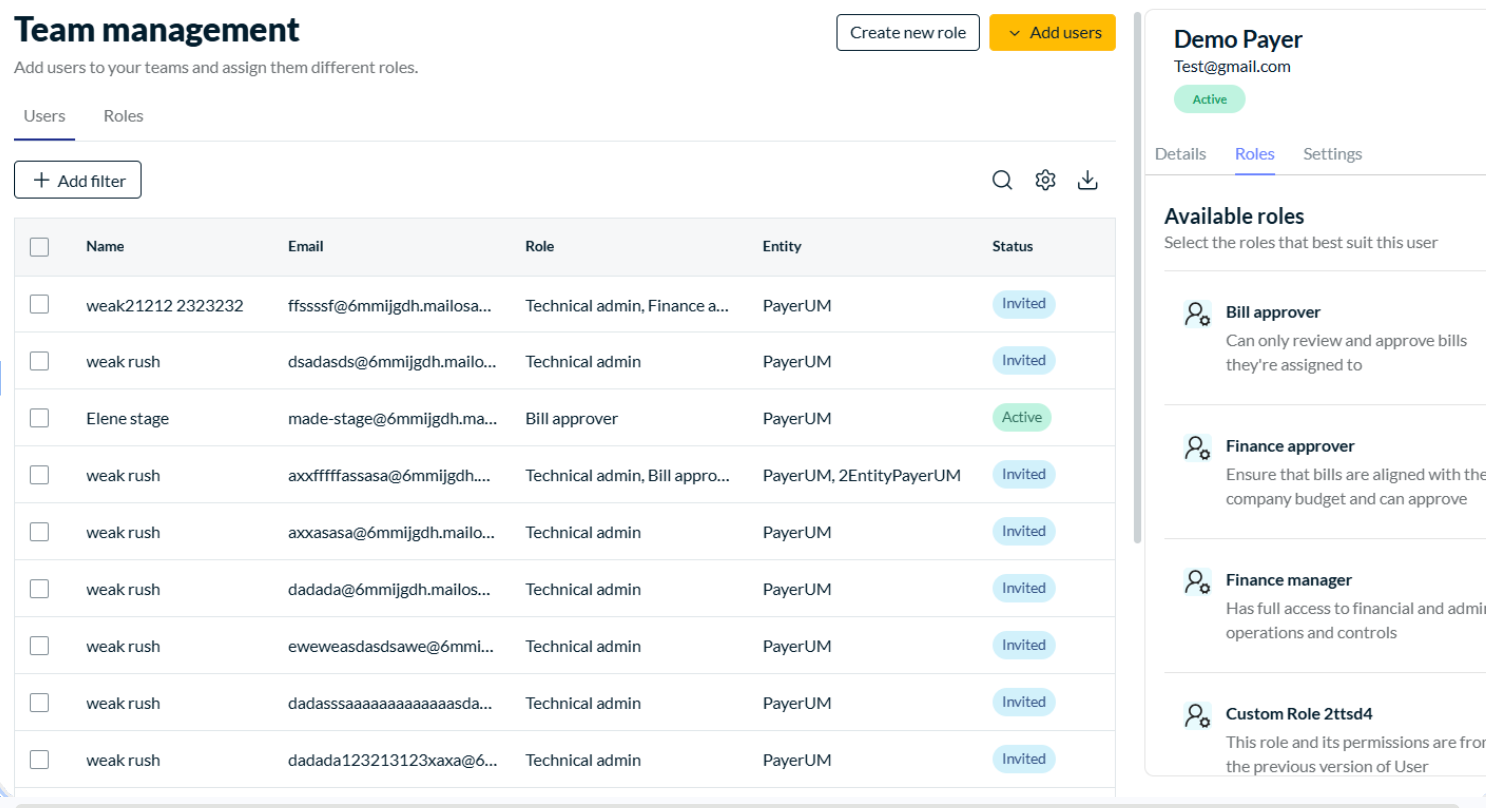
Task: Click email axxasasa@6mmijgdh.mailo…
Action: (391, 533)
